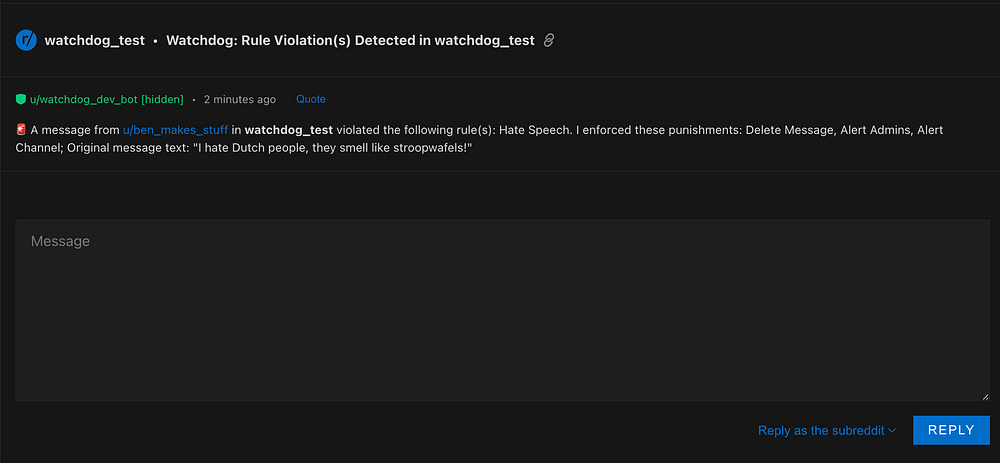
Task: Click the dot separator after watchdog_test header
Action: pos(156,41)
